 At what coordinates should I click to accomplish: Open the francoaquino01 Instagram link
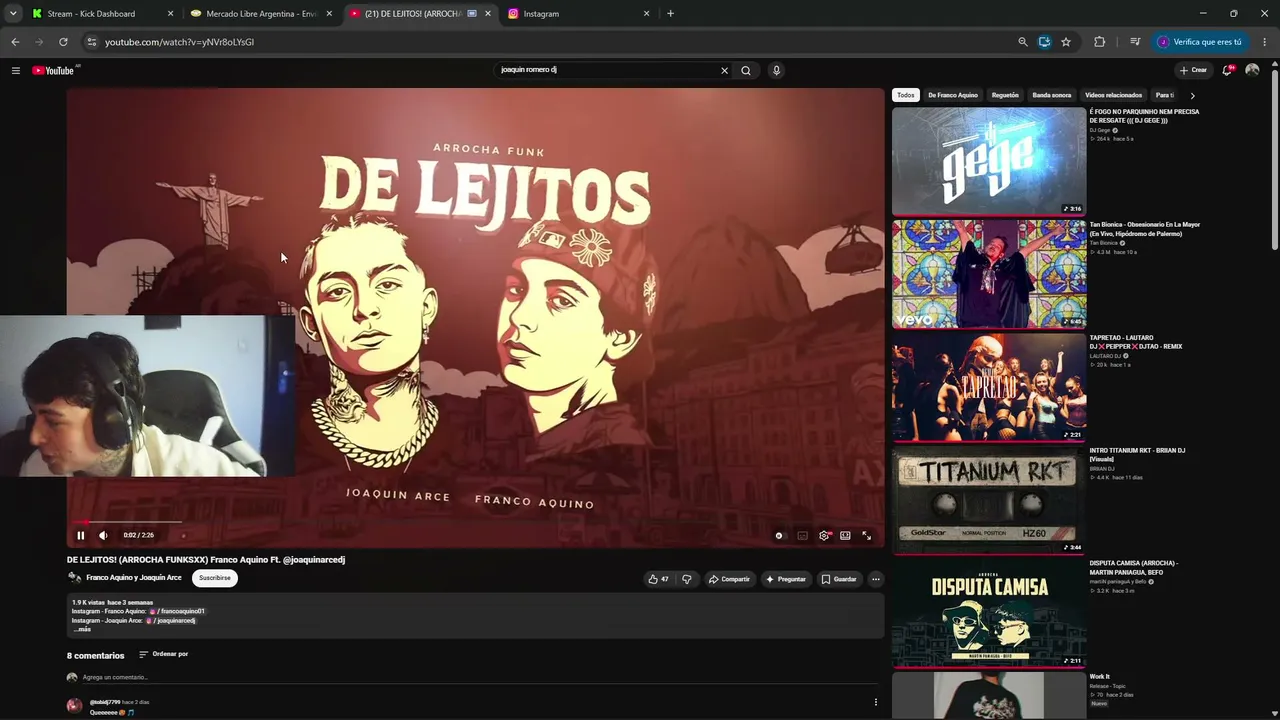[178, 611]
